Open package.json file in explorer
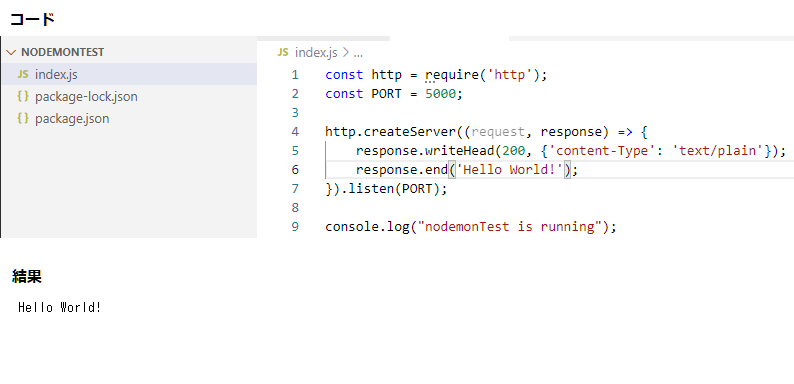The image size is (794, 384). coord(129,119)
